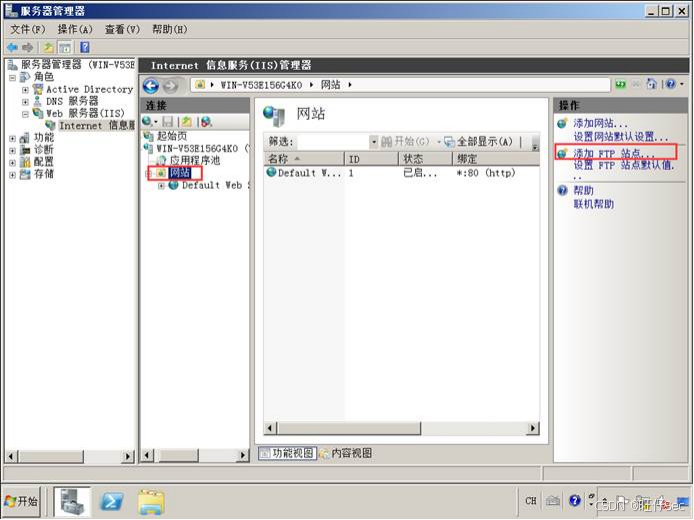The height and width of the screenshot is (520, 694).
Task: Select 应用程序池 in Connections tree
Action: tap(195, 160)
